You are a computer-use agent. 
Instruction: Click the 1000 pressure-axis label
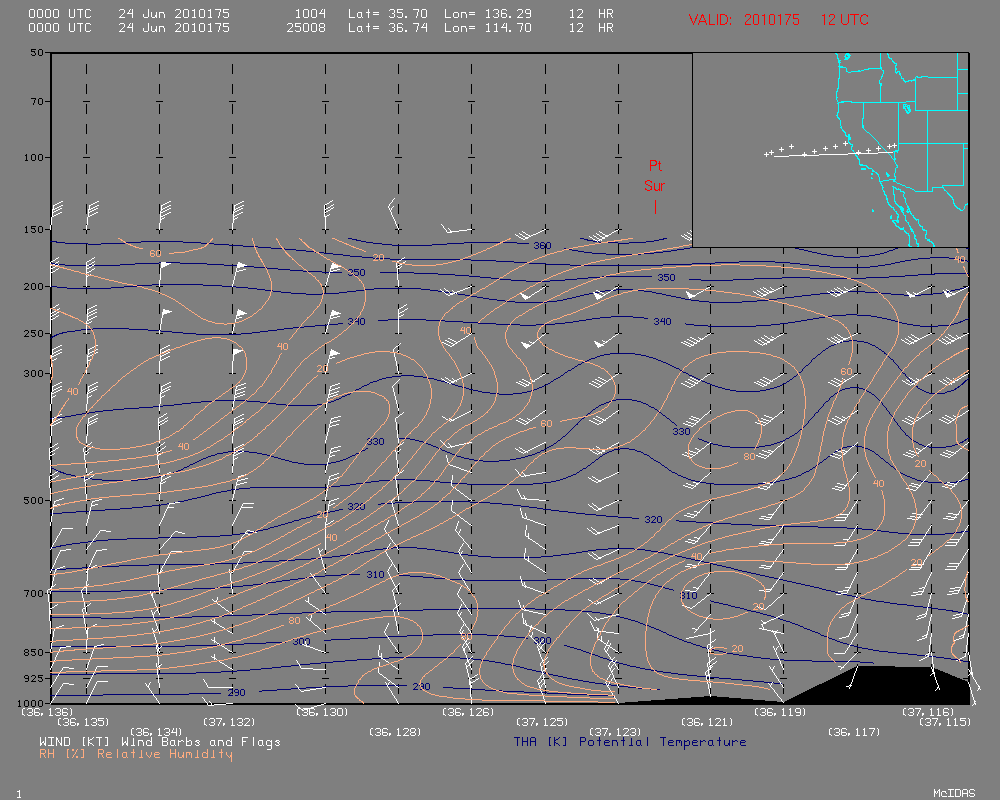[x=31, y=702]
